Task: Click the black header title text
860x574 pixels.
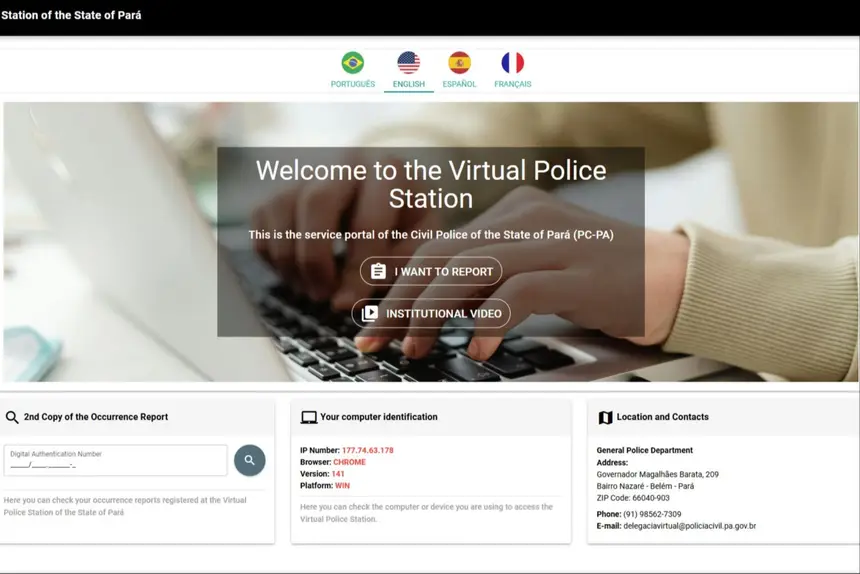Action: 71,15
